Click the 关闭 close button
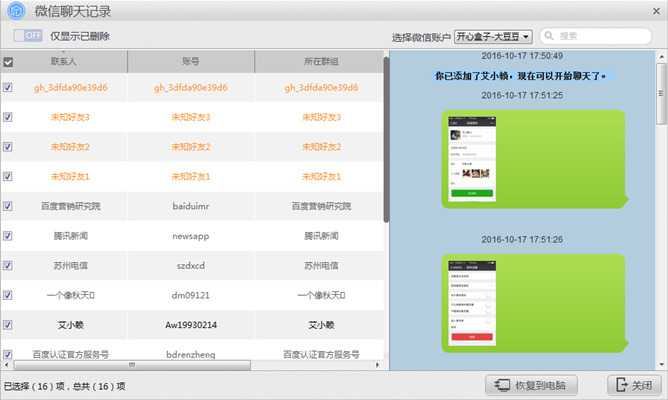This screenshot has width=668, height=400. [x=634, y=386]
